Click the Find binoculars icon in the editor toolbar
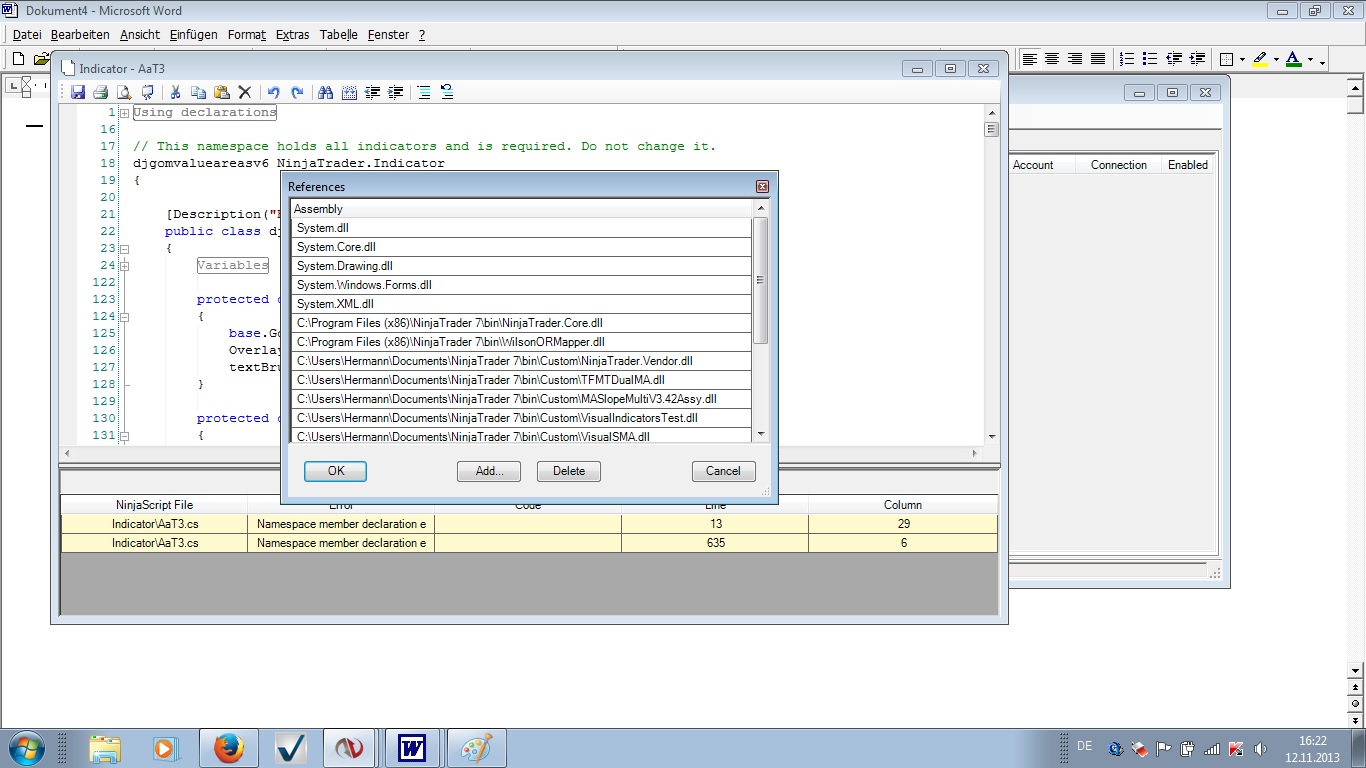The height and width of the screenshot is (768, 1366). [325, 92]
